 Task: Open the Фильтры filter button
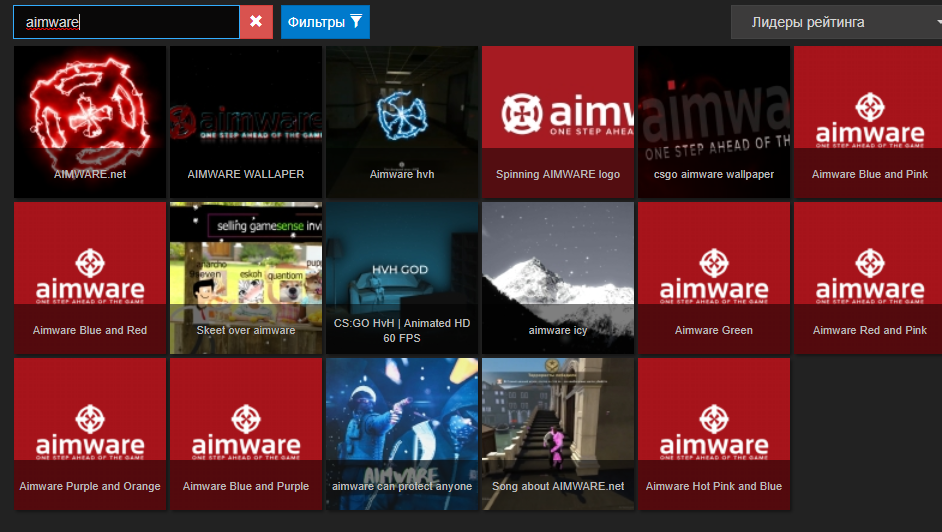pos(325,22)
